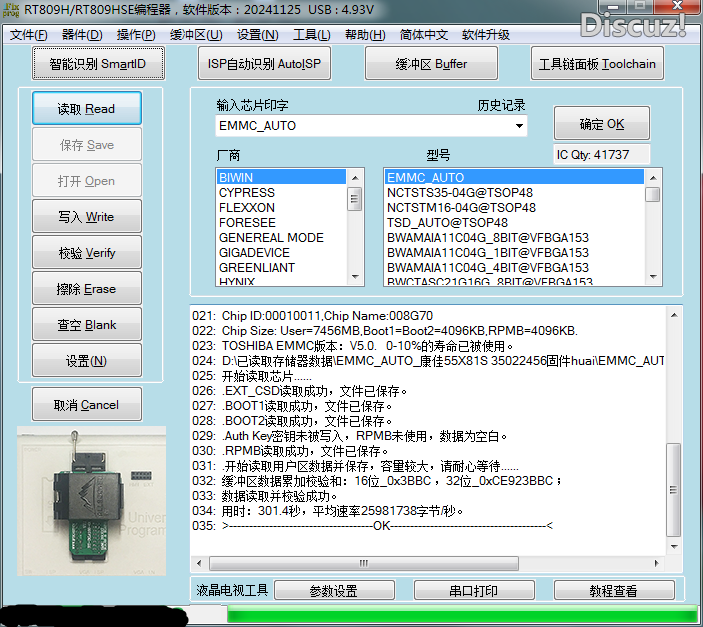Click log panel scroll down arrow
This screenshot has width=703, height=627.
(x=673, y=547)
